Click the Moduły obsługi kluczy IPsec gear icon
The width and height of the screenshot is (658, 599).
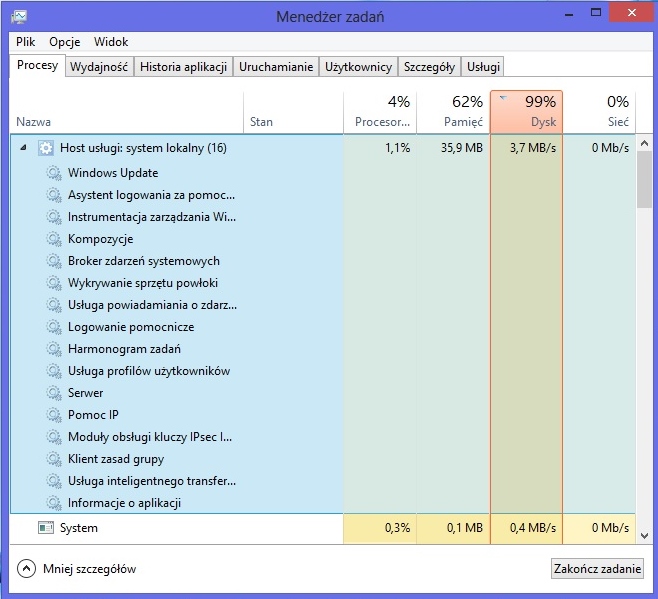[x=54, y=437]
